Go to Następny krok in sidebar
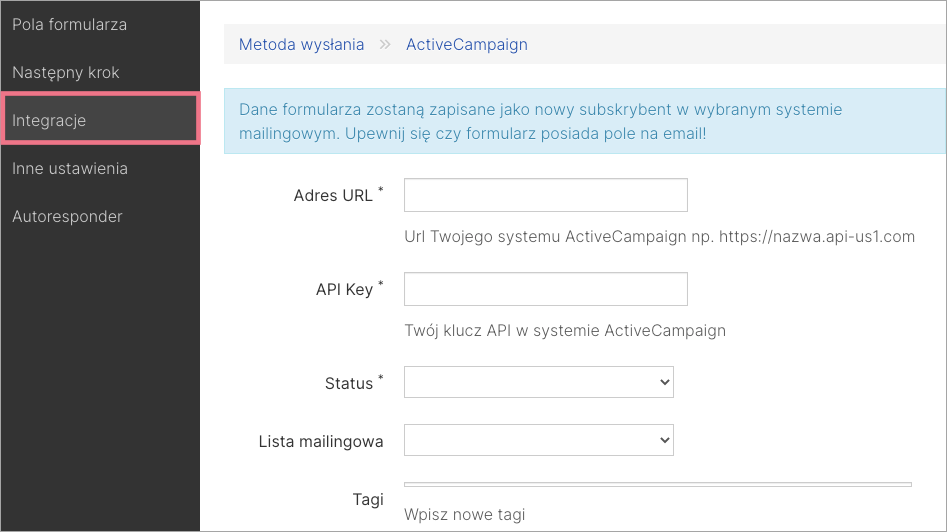947x532 pixels. tap(66, 72)
